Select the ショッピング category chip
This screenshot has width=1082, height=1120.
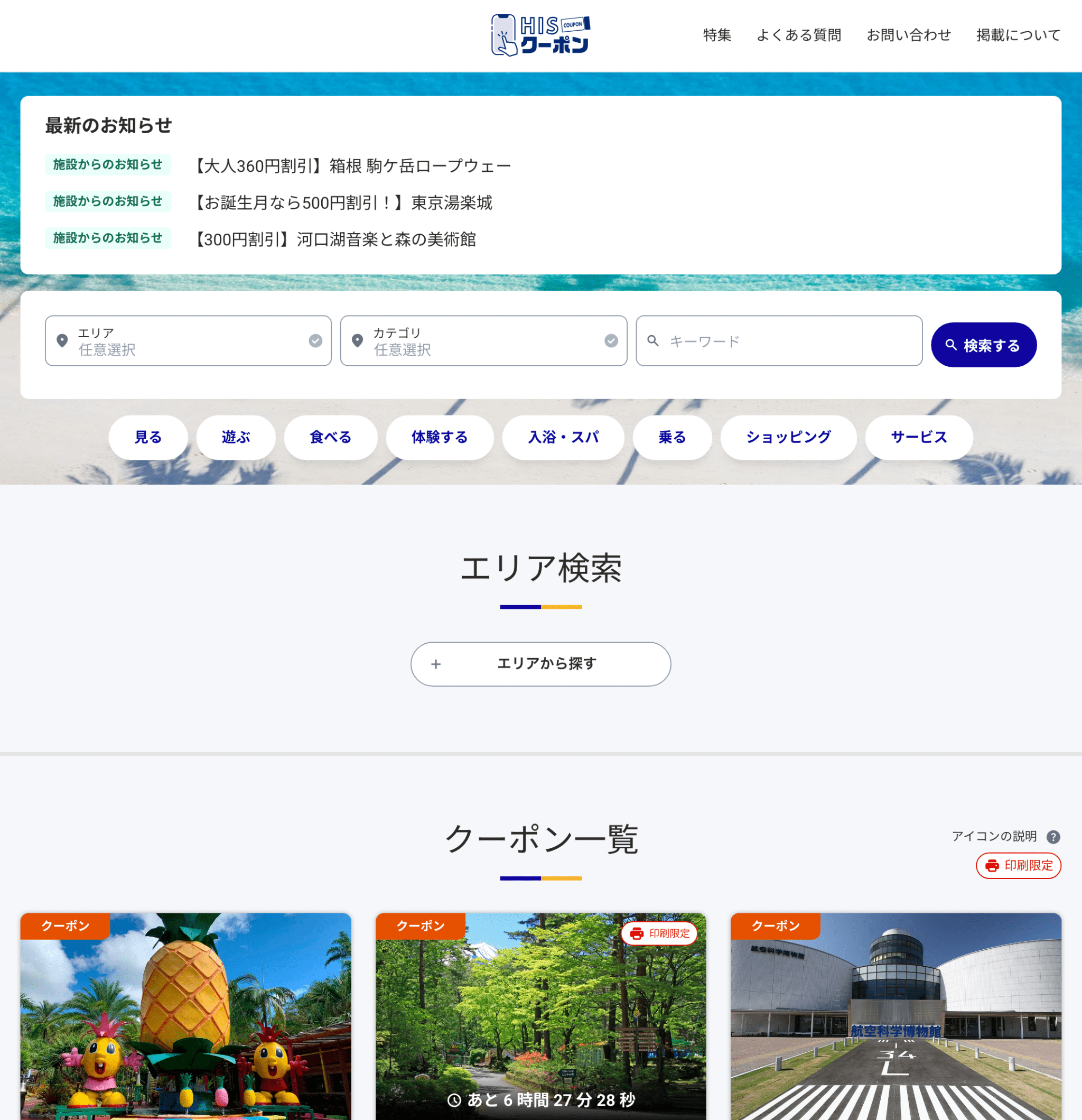(788, 437)
